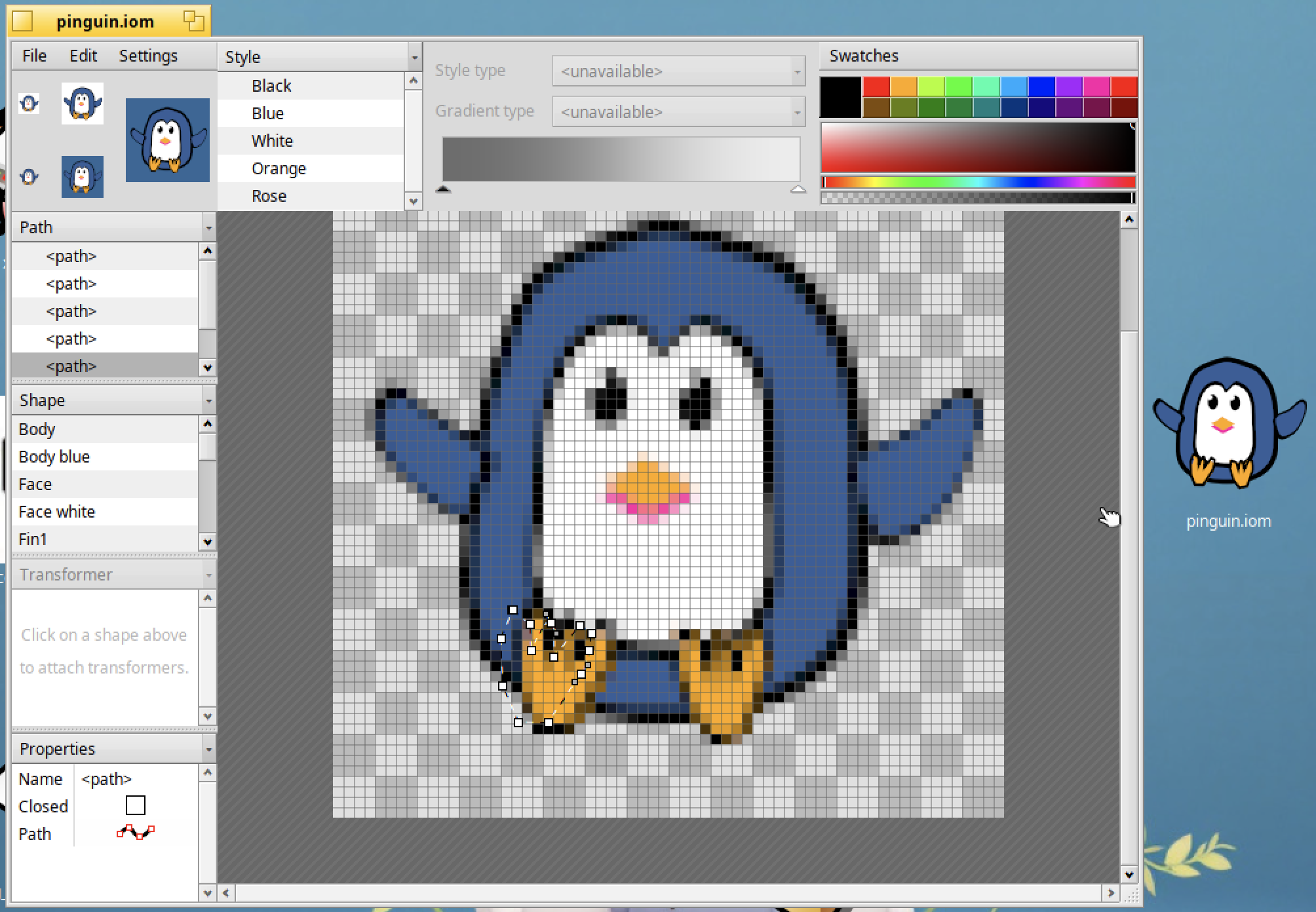
Task: Click the yellow close box on title tab
Action: (22, 21)
